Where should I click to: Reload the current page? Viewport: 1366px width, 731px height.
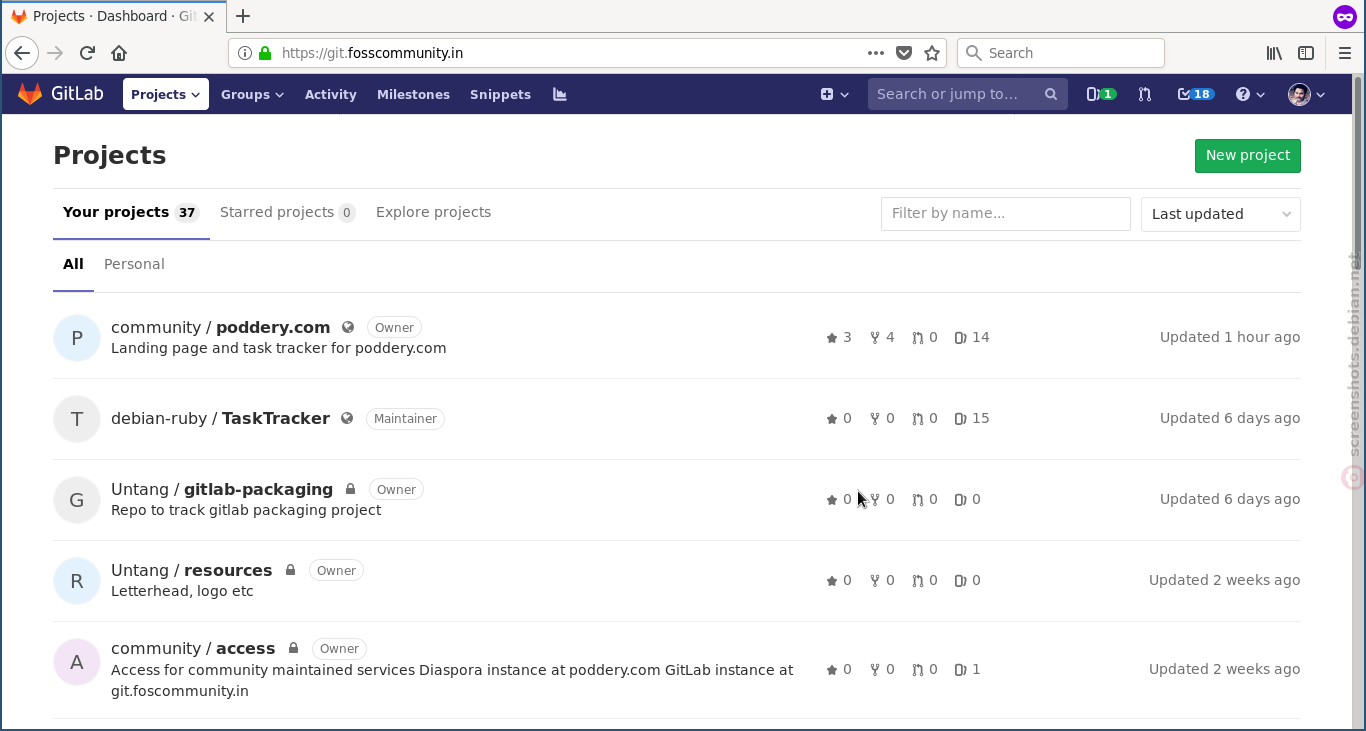87,53
